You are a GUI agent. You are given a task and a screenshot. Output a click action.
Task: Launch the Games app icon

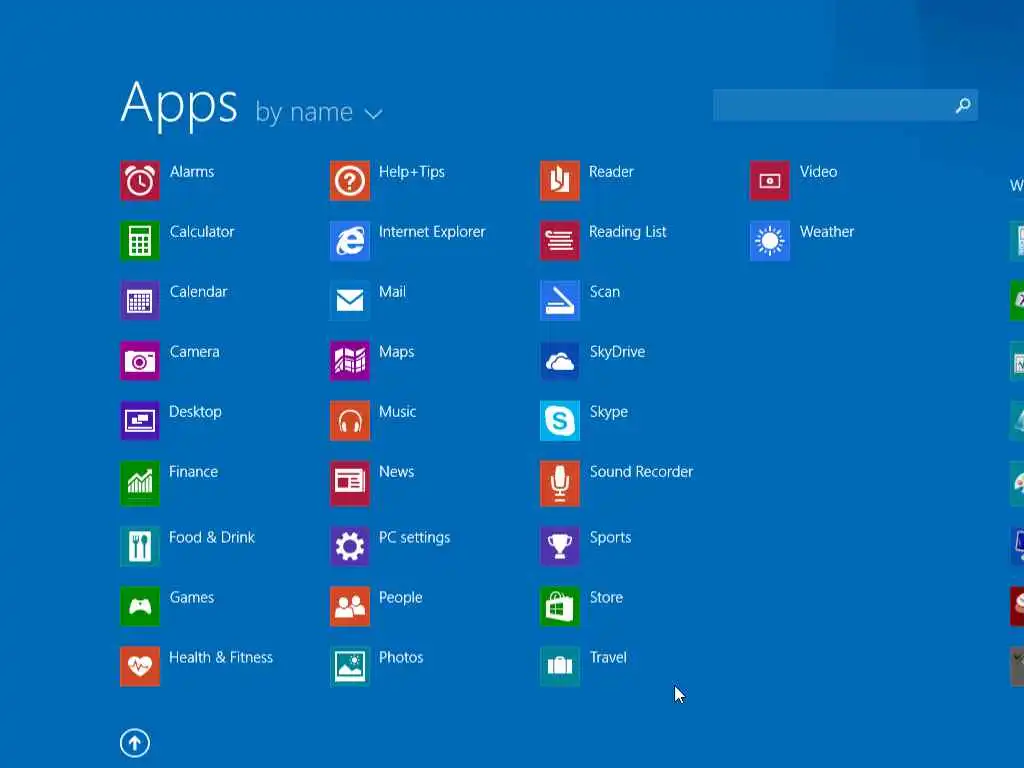(140, 606)
